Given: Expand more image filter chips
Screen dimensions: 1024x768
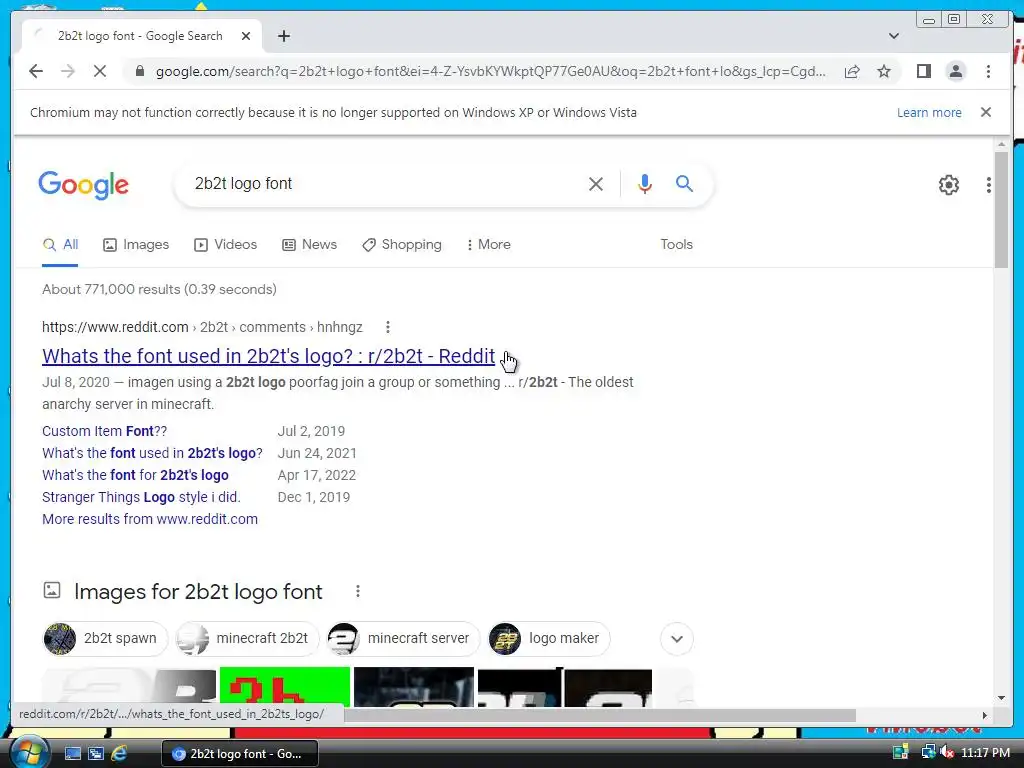Looking at the screenshot, I should click(x=677, y=639).
